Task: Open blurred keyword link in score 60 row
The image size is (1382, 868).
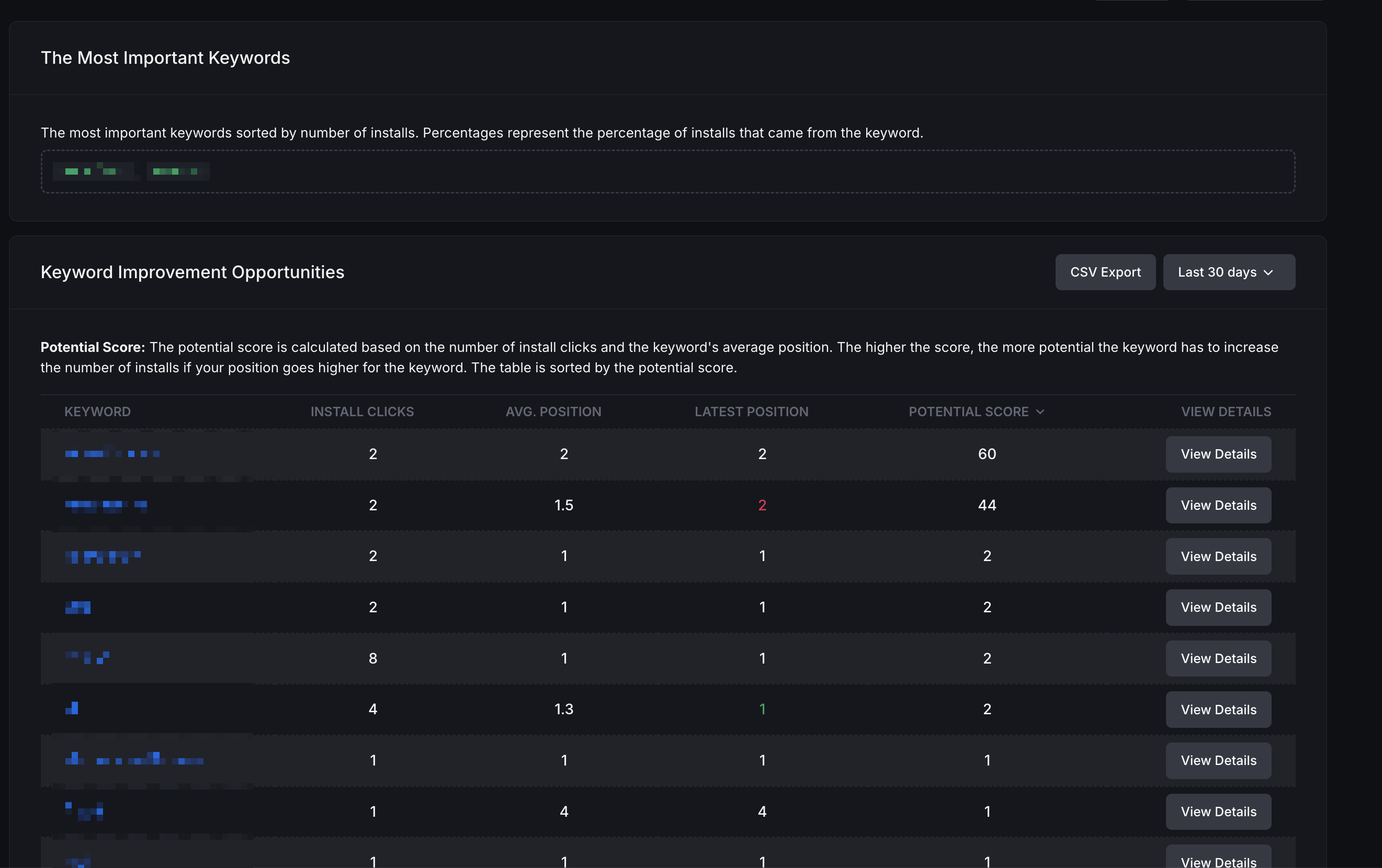Action: [112, 454]
